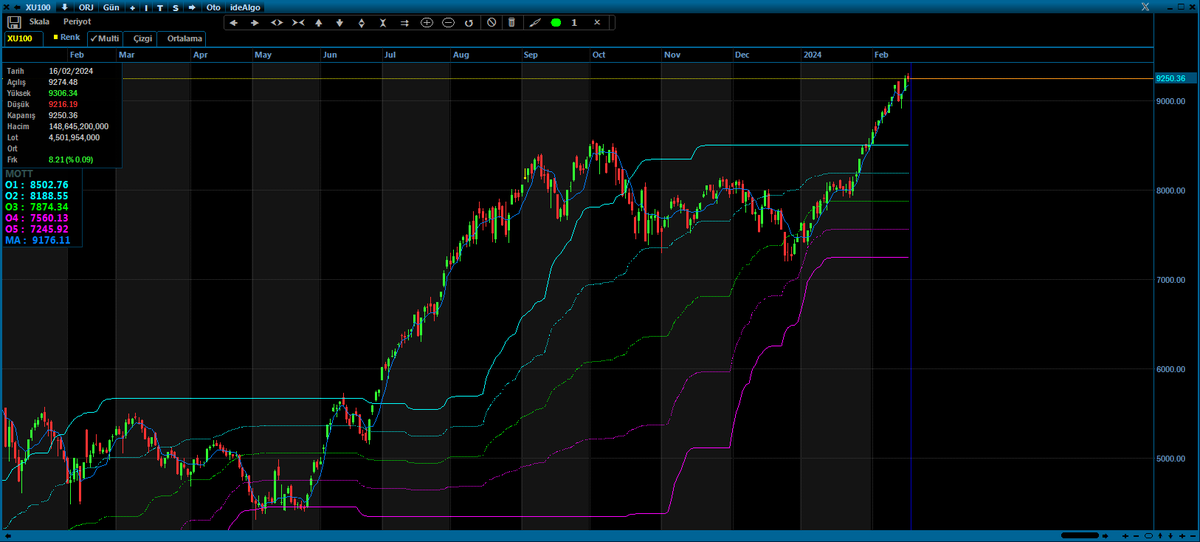This screenshot has width=1200, height=542.
Task: Open the Gün period selector
Action: pyautogui.click(x=110, y=7)
